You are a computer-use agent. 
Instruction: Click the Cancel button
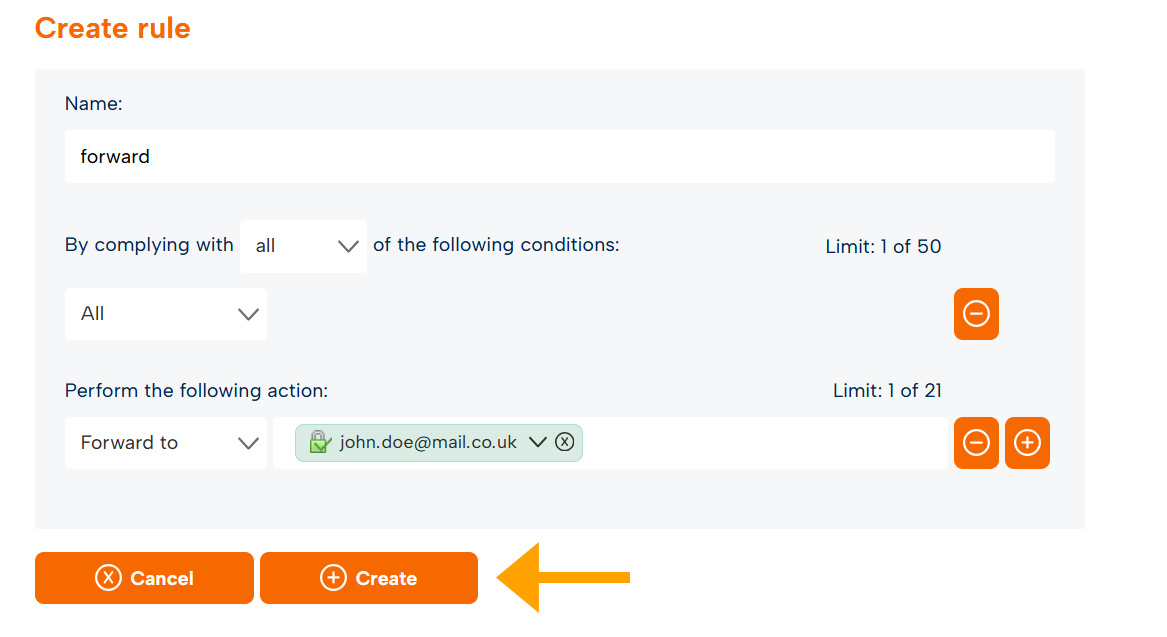[144, 577]
